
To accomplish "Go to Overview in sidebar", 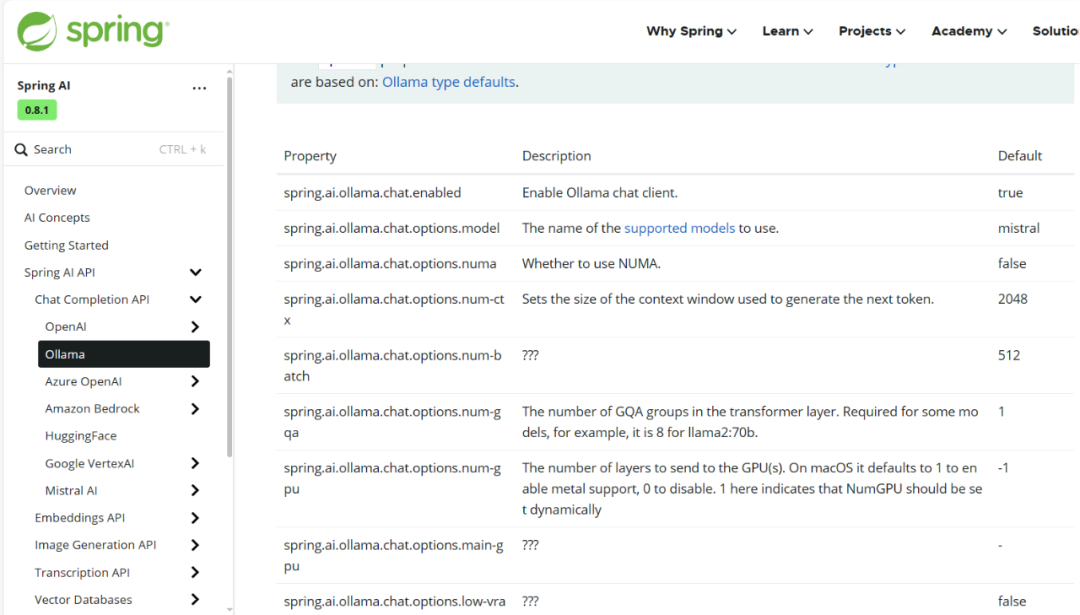I will [x=50, y=190].
